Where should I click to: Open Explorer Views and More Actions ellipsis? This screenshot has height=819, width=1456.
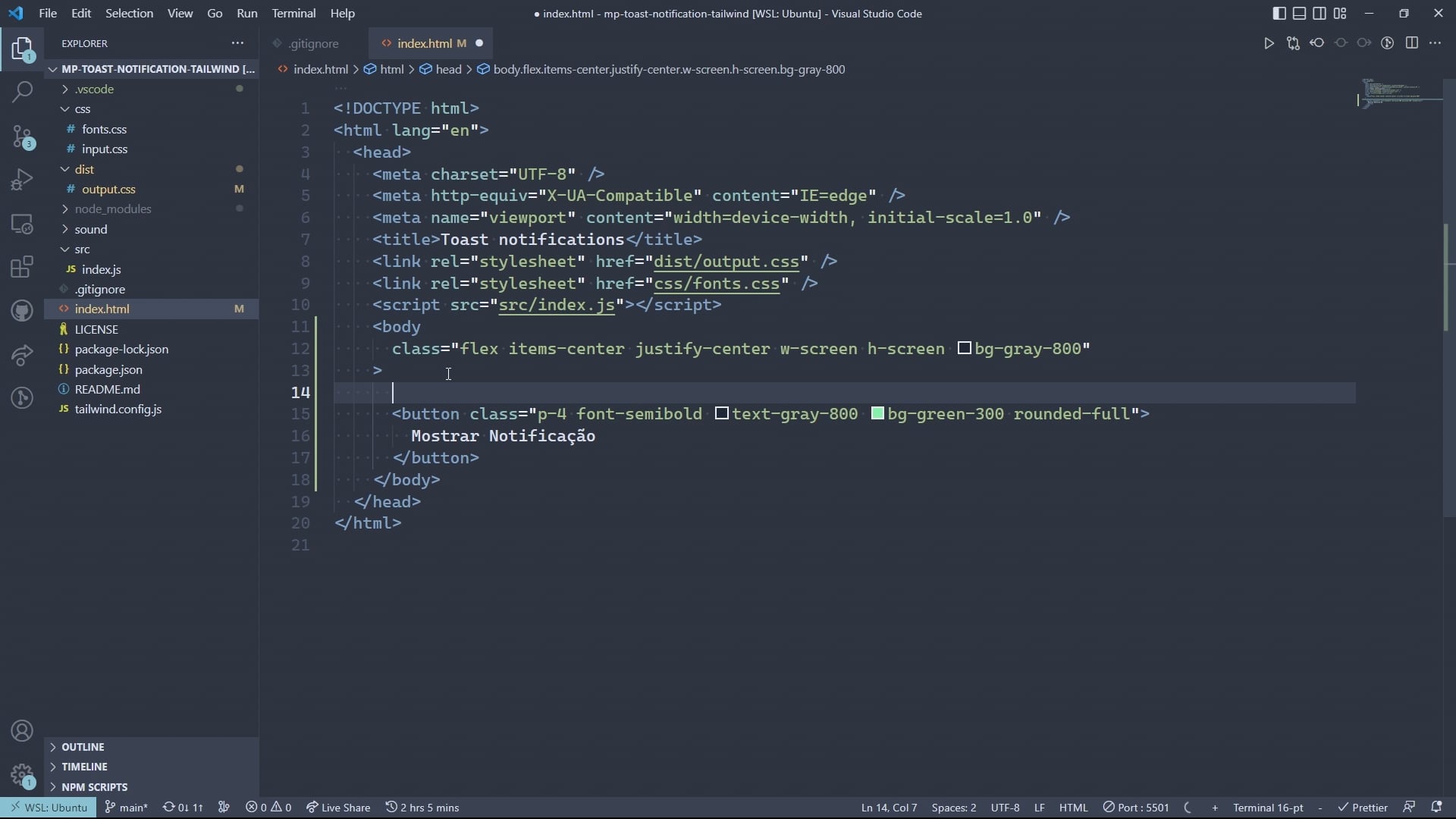pos(237,43)
